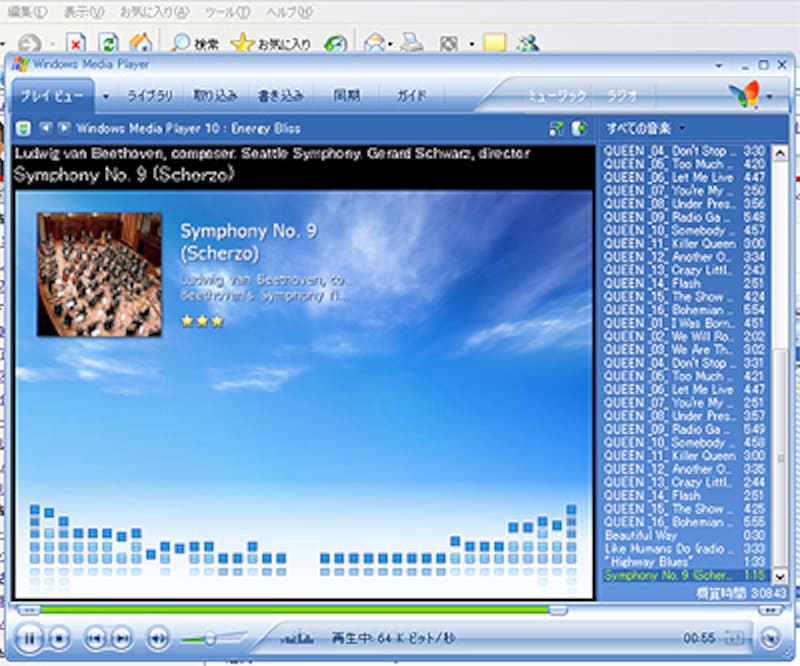
Task: Click the seek bar position handle
Action: [558, 610]
